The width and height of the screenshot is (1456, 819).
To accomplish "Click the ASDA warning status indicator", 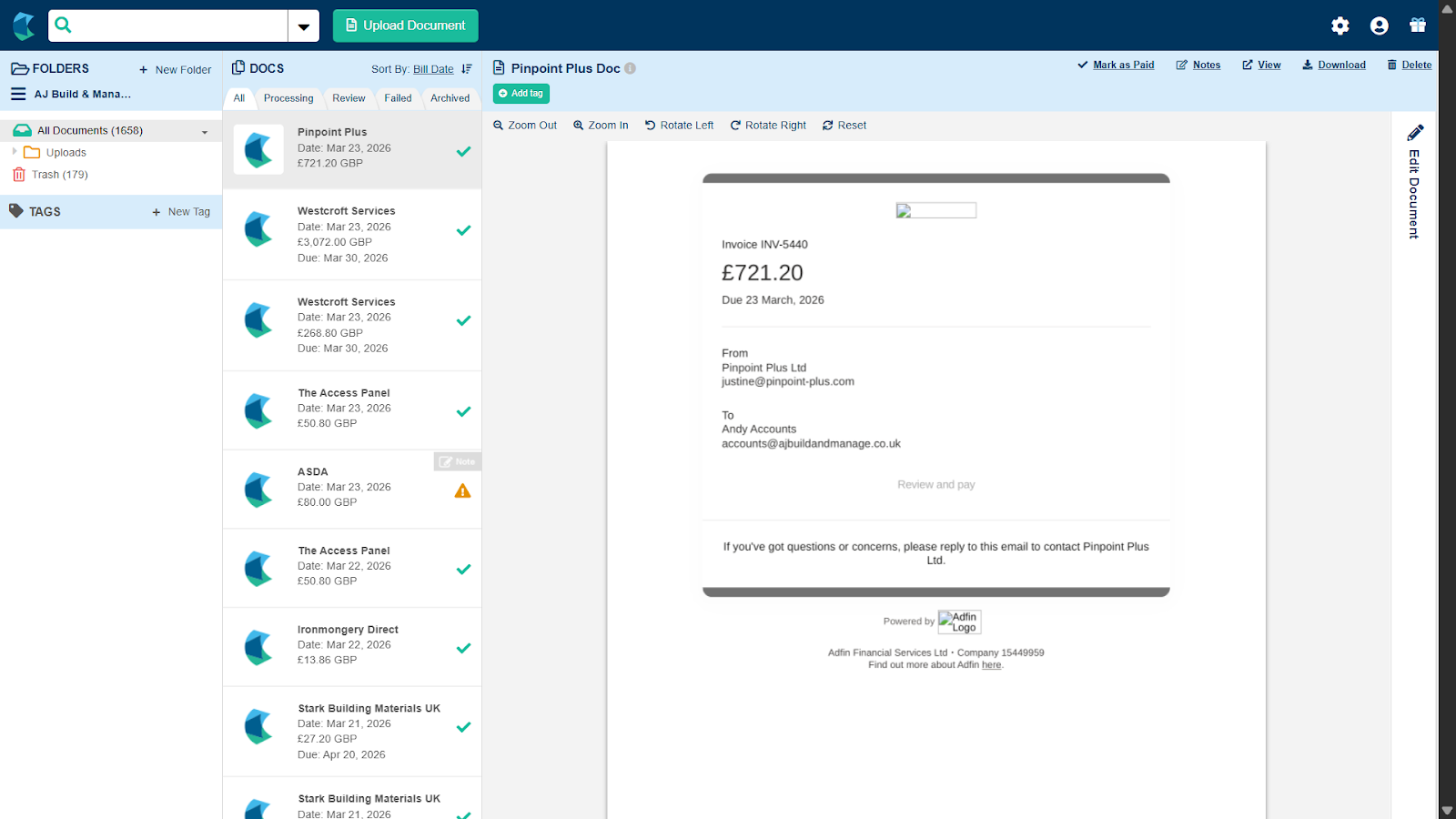I will click(x=462, y=491).
